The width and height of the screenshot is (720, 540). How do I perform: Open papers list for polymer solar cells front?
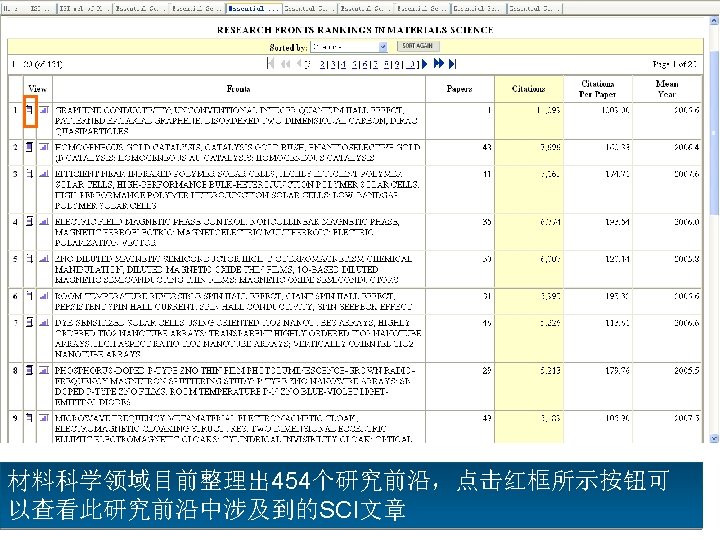29,174
